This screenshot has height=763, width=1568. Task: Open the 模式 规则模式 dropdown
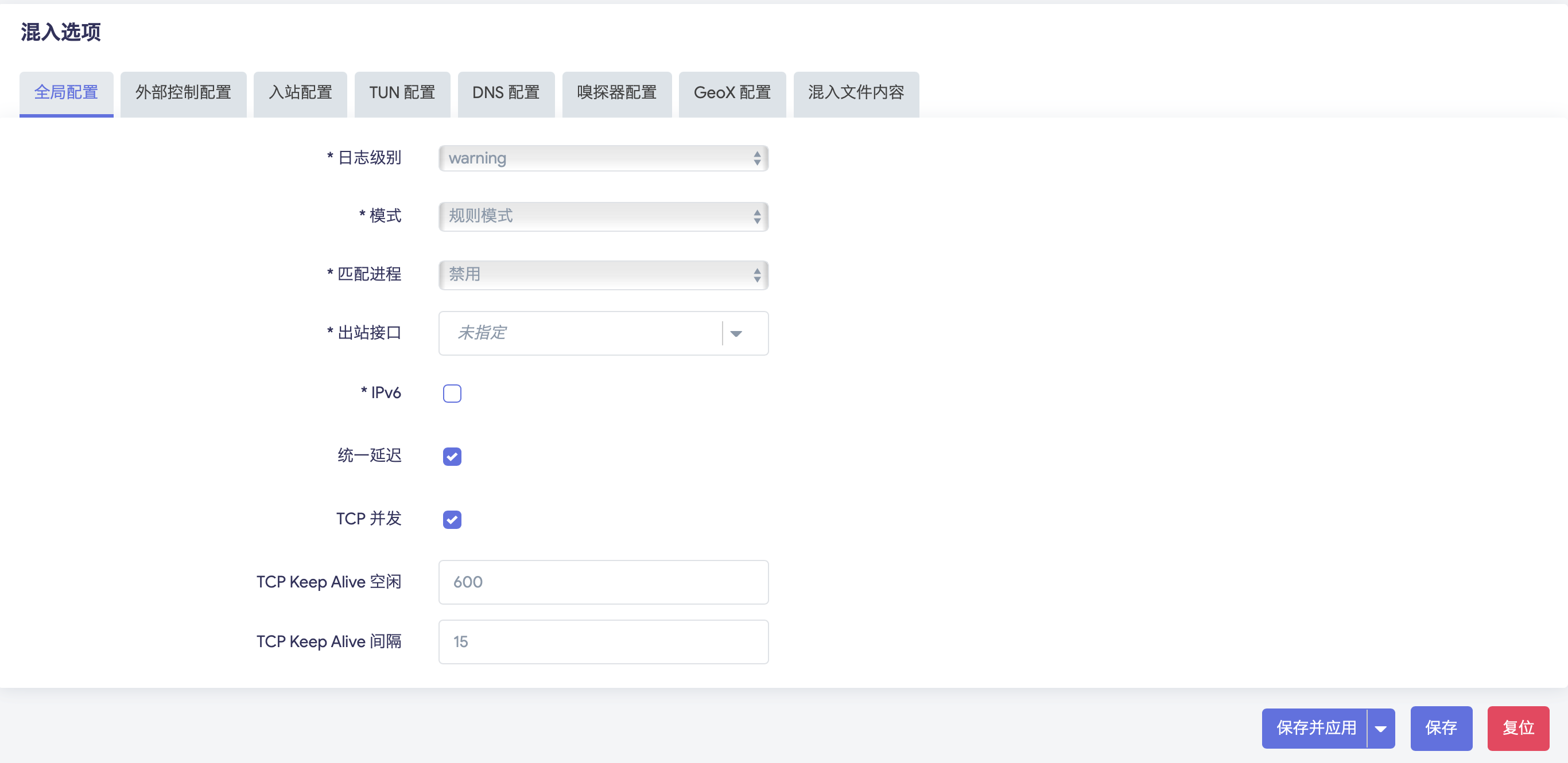point(603,217)
